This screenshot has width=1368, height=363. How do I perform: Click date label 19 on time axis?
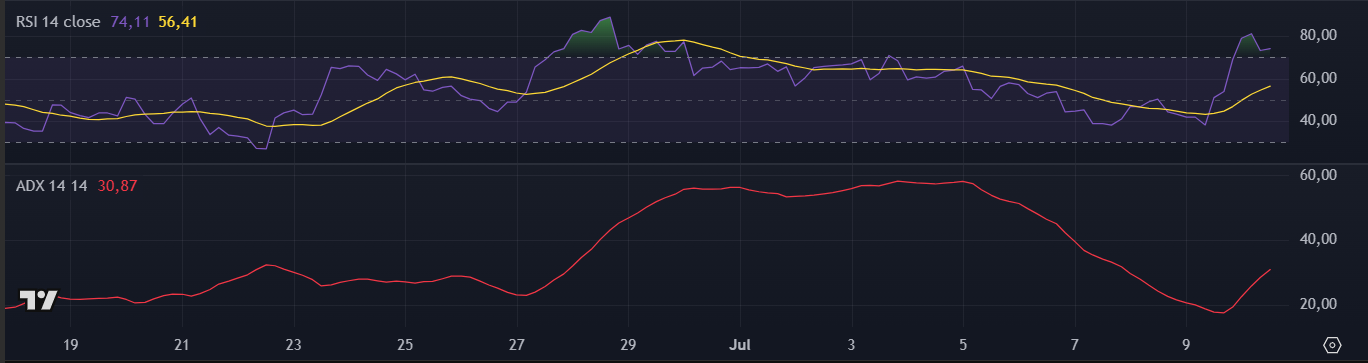(70, 345)
